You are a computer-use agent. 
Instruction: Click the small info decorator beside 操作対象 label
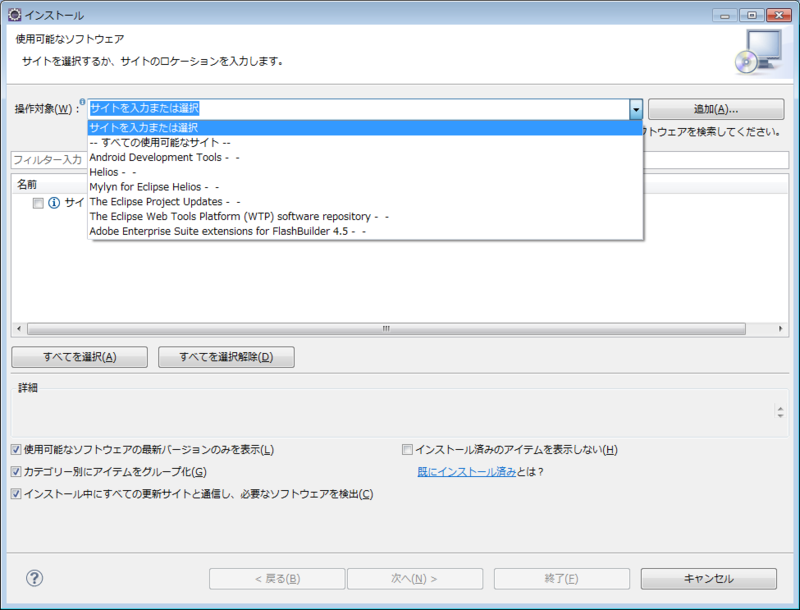point(82,101)
